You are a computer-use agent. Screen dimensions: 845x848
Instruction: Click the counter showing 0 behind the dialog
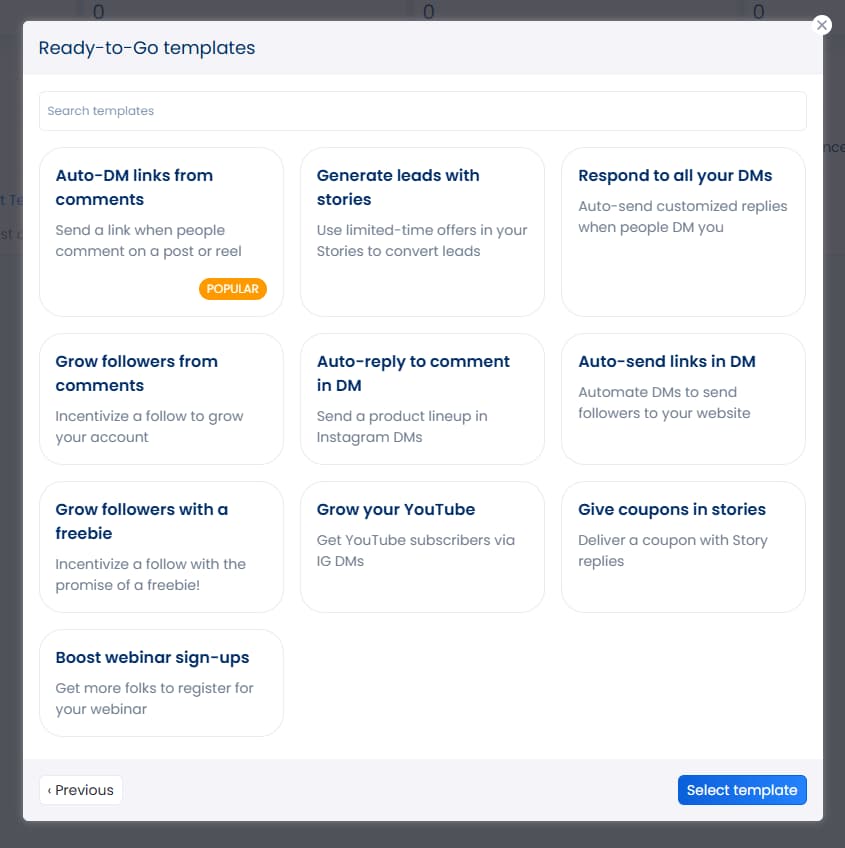tap(96, 11)
